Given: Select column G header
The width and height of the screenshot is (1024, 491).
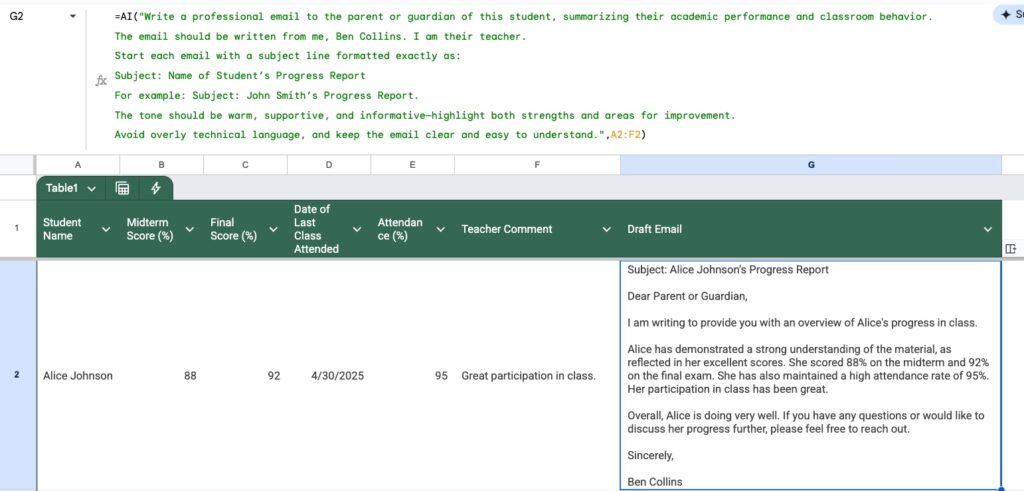Looking at the screenshot, I should 810,165.
